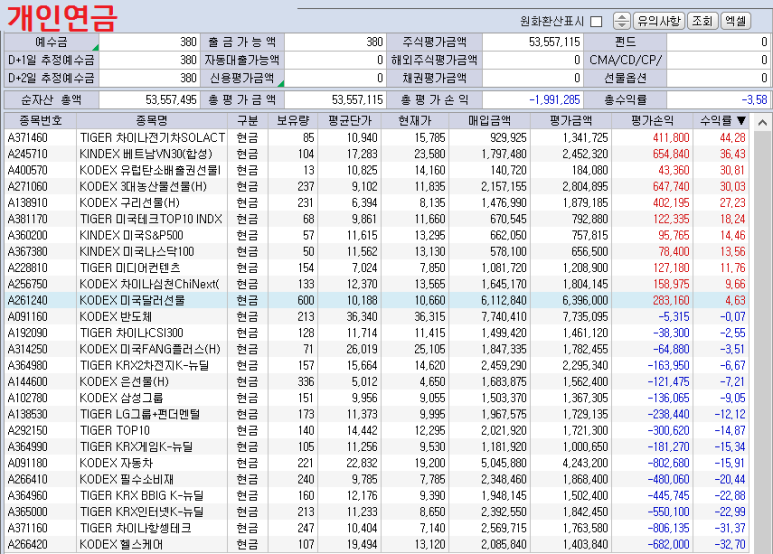
Task: Select row KODEX 3대농산물선물(H)
Action: [376, 186]
